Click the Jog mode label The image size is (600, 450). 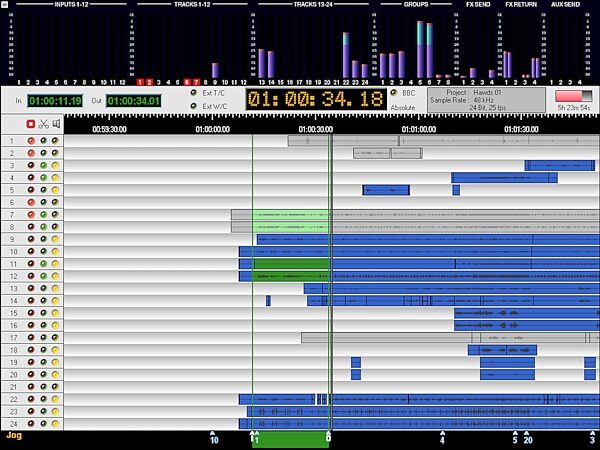(x=14, y=435)
